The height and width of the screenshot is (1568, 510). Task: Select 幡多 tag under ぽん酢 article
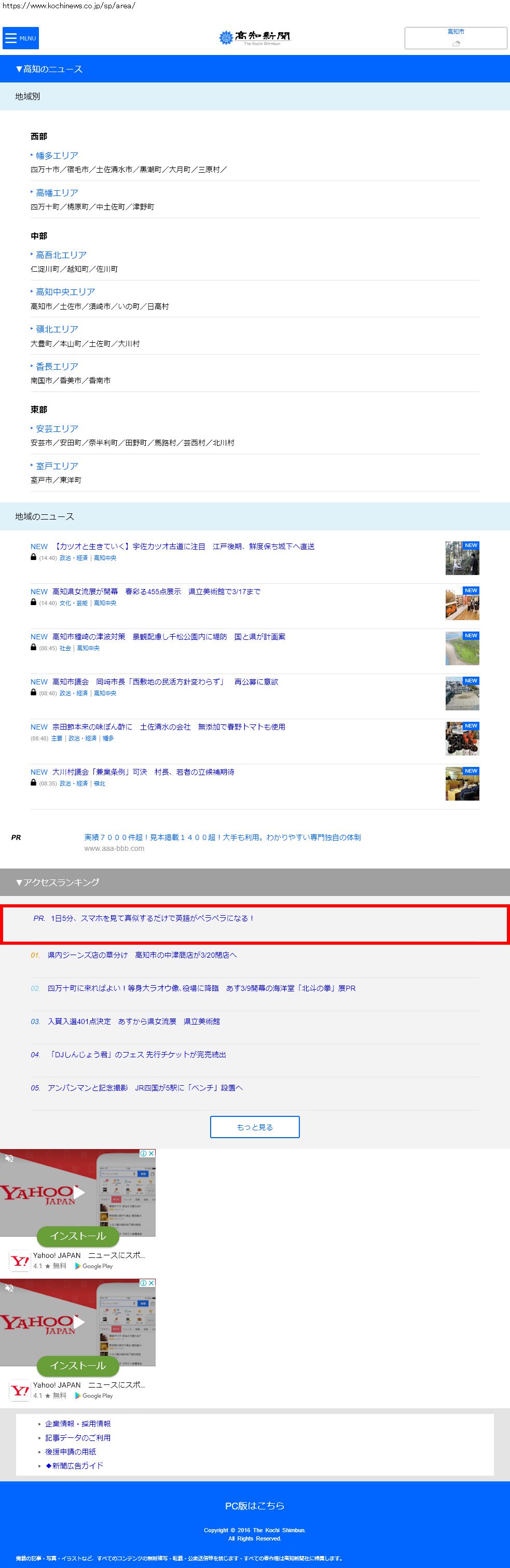[x=108, y=738]
